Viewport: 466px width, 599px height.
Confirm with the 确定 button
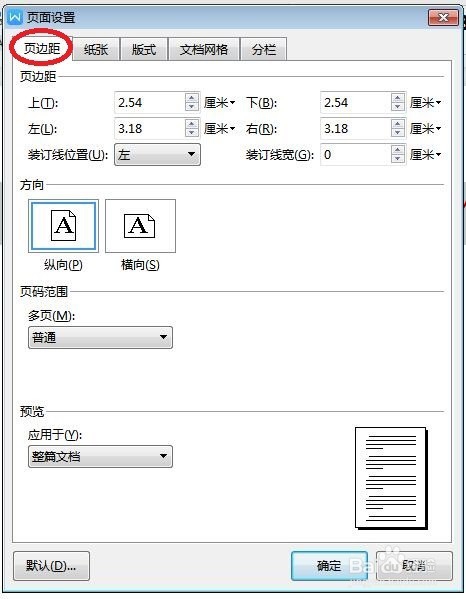(329, 566)
